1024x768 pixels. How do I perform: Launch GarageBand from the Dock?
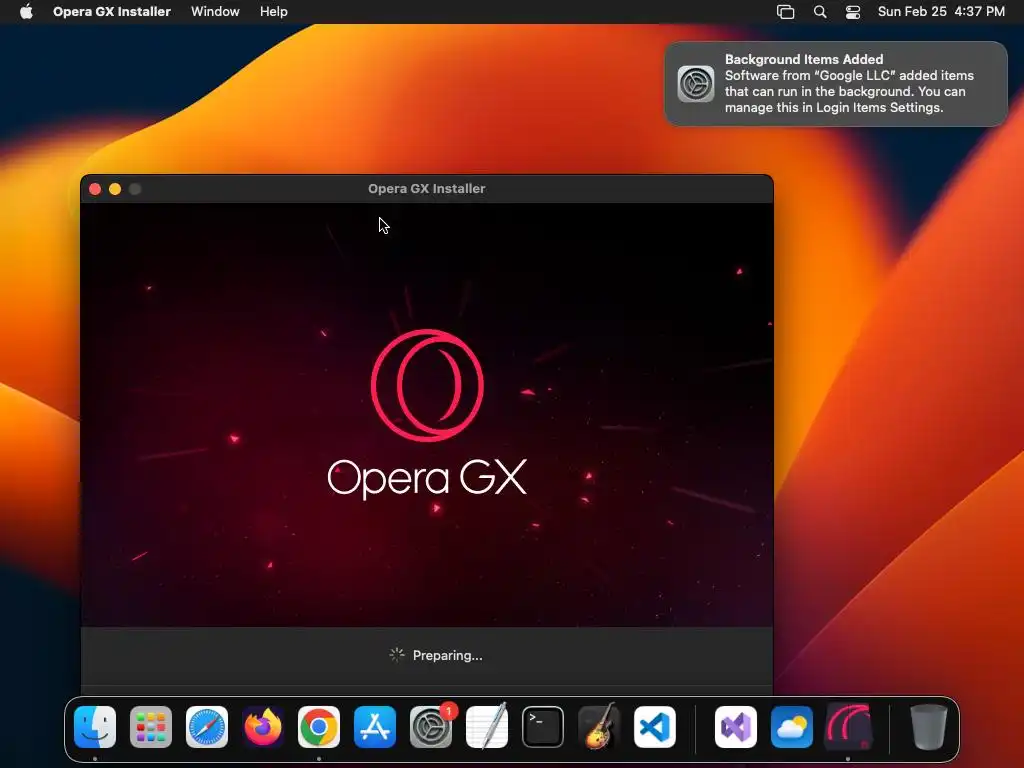tap(599, 727)
